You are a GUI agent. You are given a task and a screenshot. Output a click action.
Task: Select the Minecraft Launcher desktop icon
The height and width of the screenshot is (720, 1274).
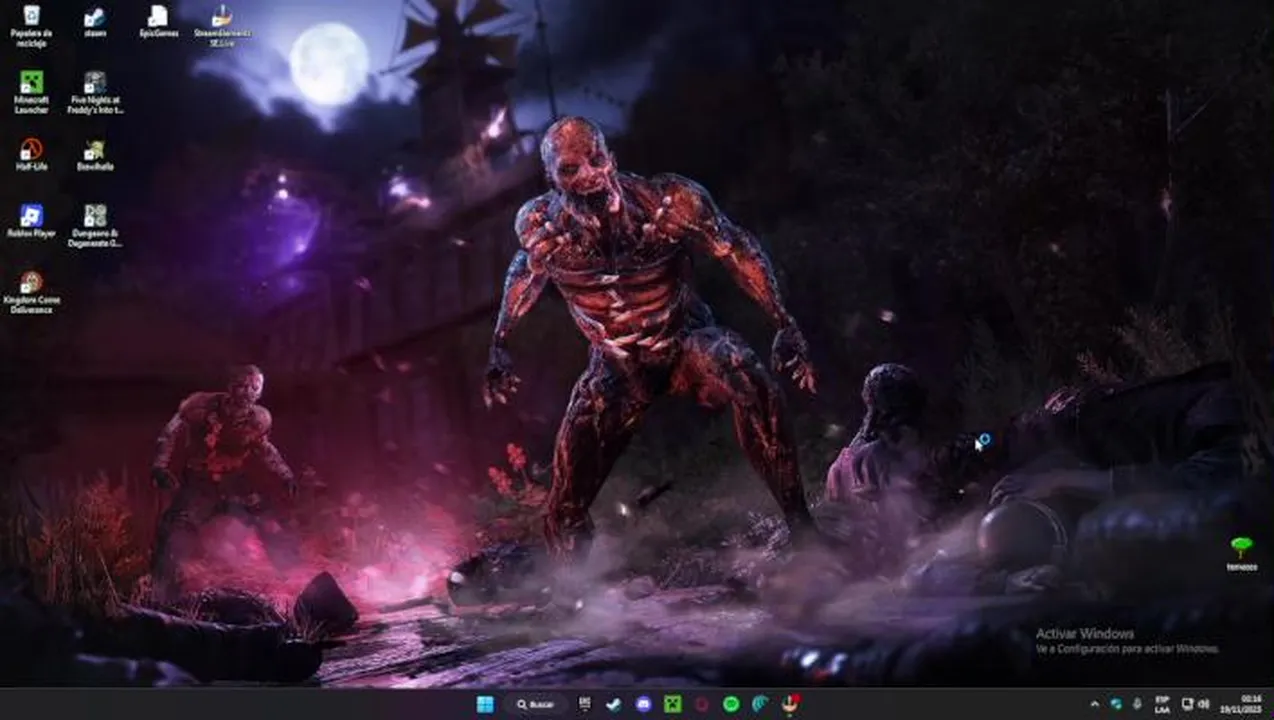tap(31, 92)
